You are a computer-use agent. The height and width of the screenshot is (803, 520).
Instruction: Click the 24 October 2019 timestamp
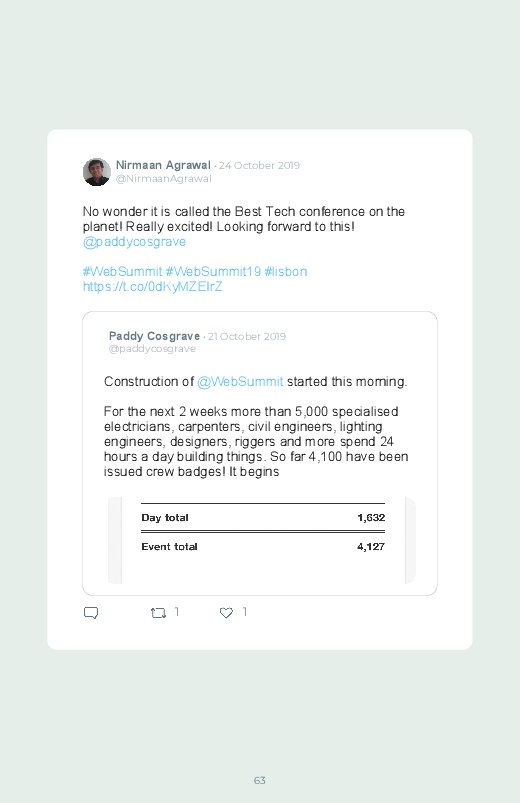click(259, 165)
